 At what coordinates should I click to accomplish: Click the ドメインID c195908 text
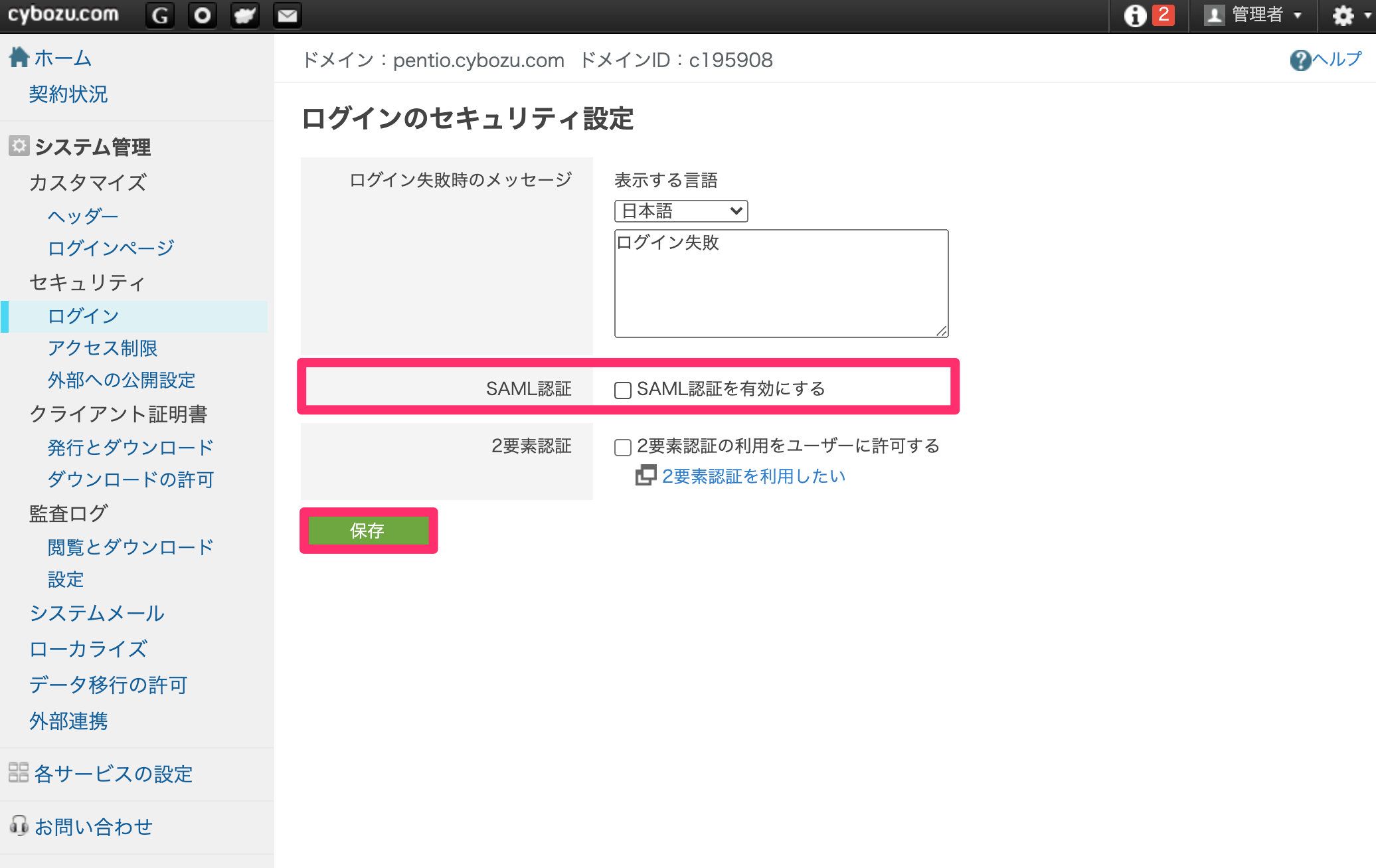click(677, 60)
